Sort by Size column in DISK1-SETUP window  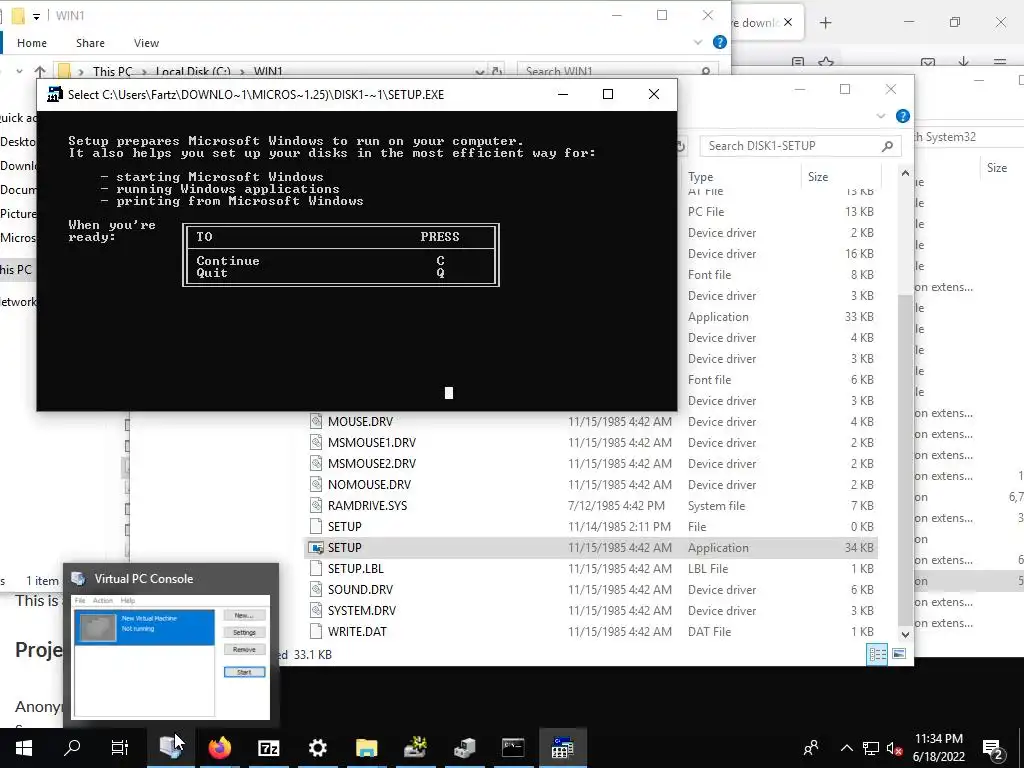[818, 177]
